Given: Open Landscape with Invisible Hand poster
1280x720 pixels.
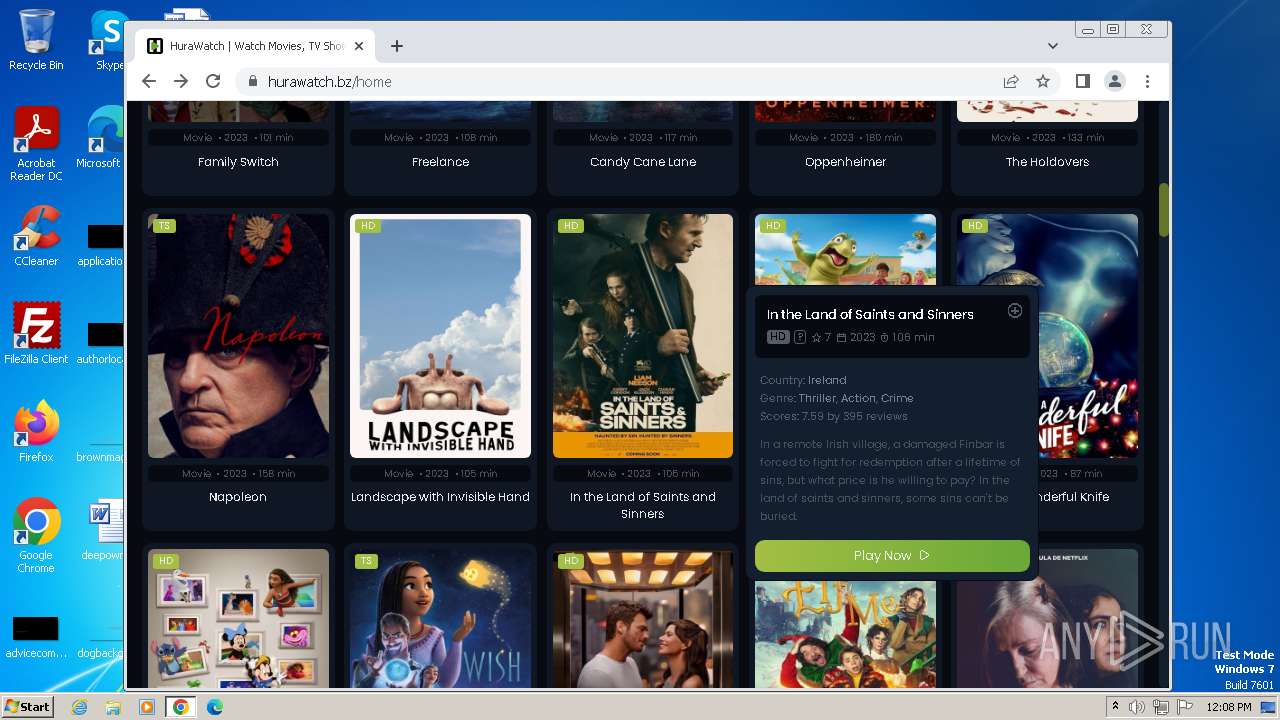Looking at the screenshot, I should pos(440,336).
